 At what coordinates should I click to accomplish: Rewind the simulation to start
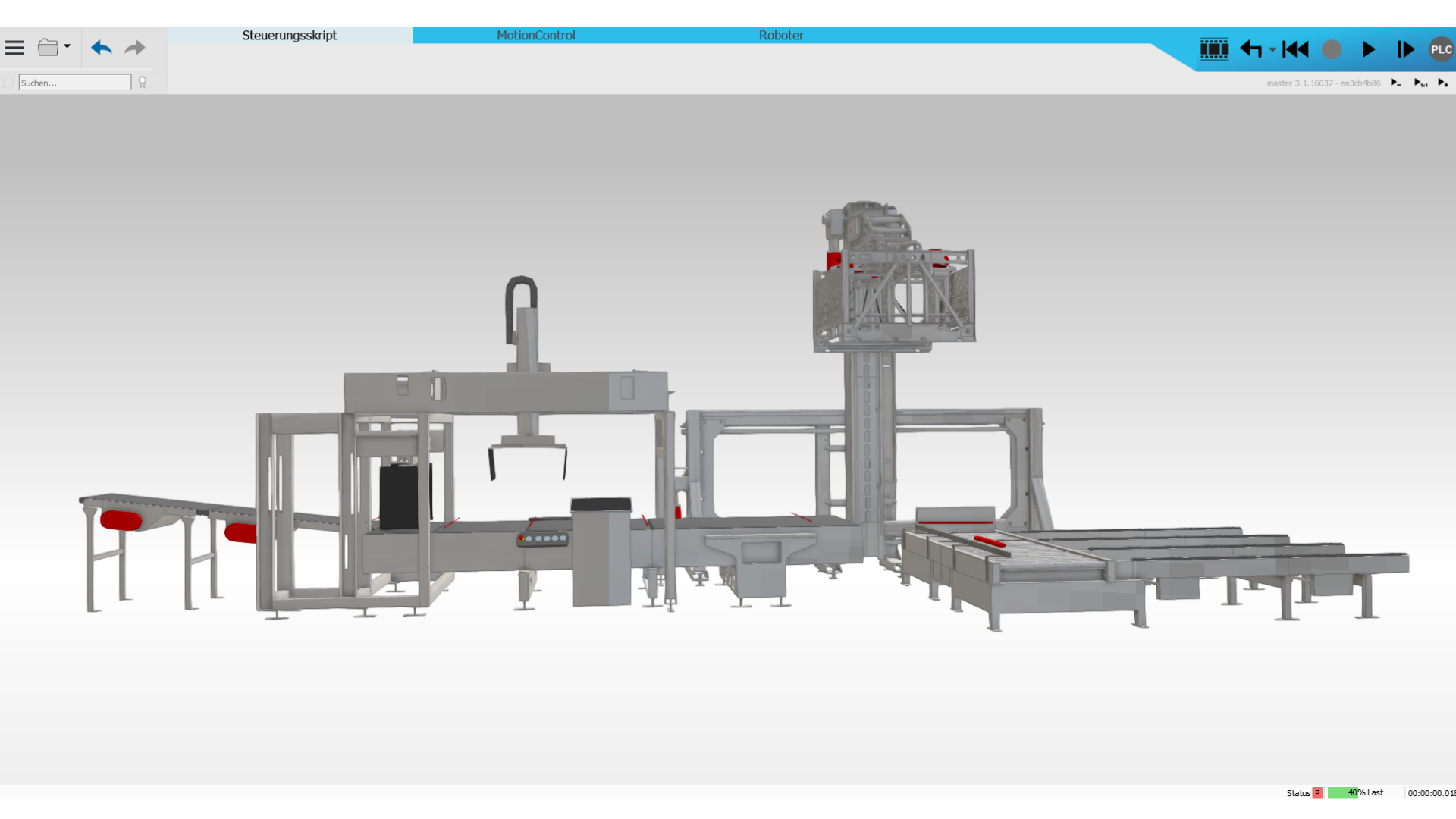click(1295, 49)
